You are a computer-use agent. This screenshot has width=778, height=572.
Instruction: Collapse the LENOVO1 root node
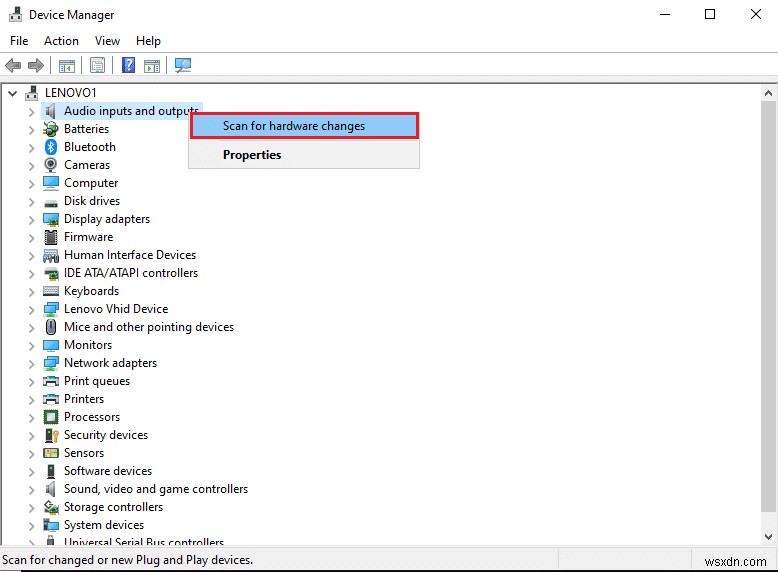point(13,93)
